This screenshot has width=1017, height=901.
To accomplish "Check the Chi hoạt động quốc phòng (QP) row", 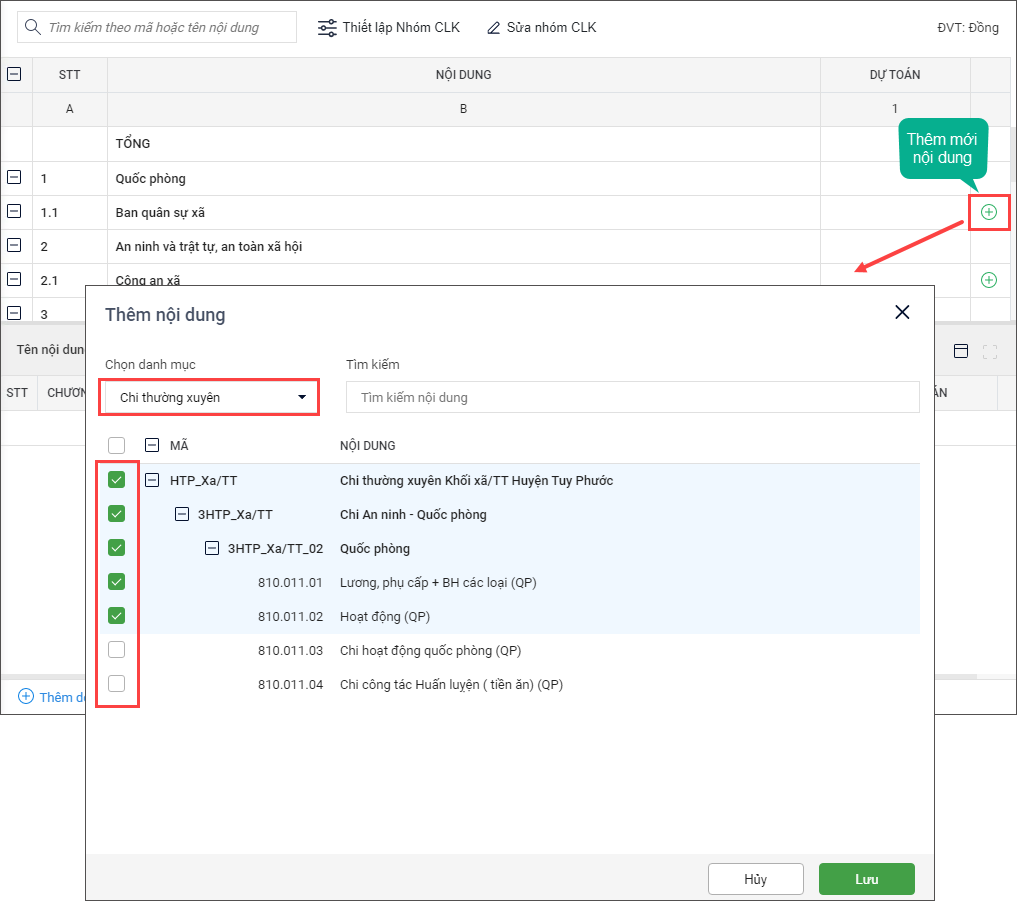I will [x=117, y=650].
